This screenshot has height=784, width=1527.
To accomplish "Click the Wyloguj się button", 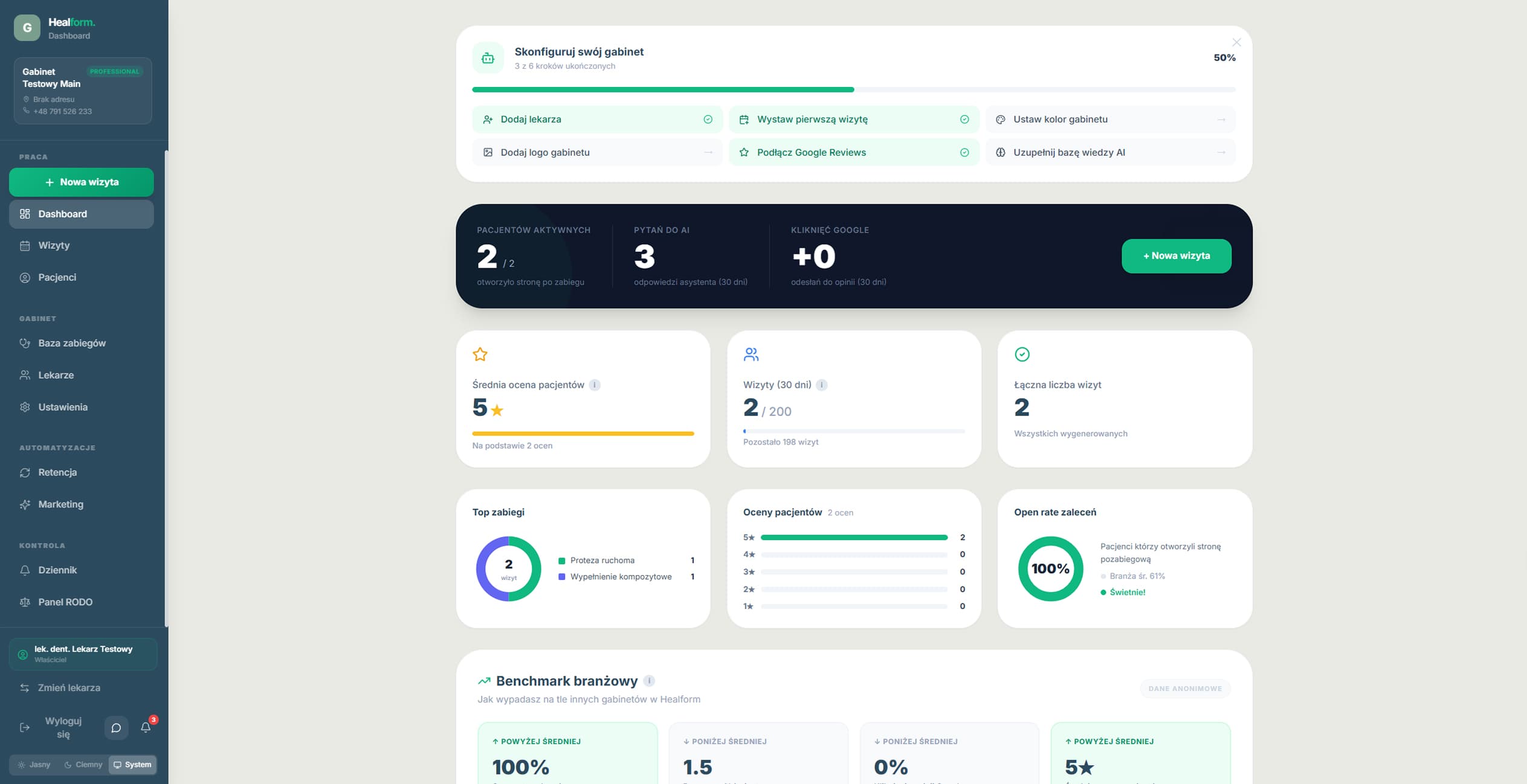I will coord(53,727).
